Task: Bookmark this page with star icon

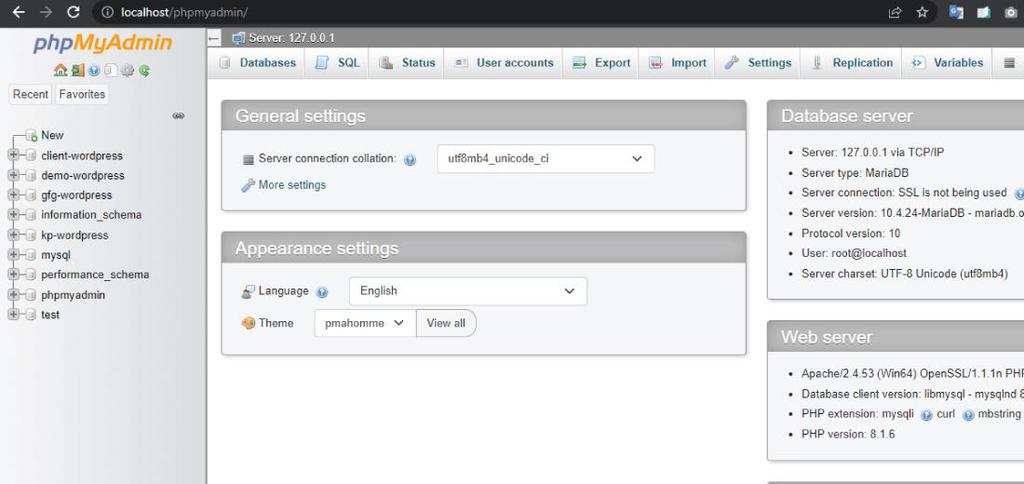Action: tap(922, 12)
